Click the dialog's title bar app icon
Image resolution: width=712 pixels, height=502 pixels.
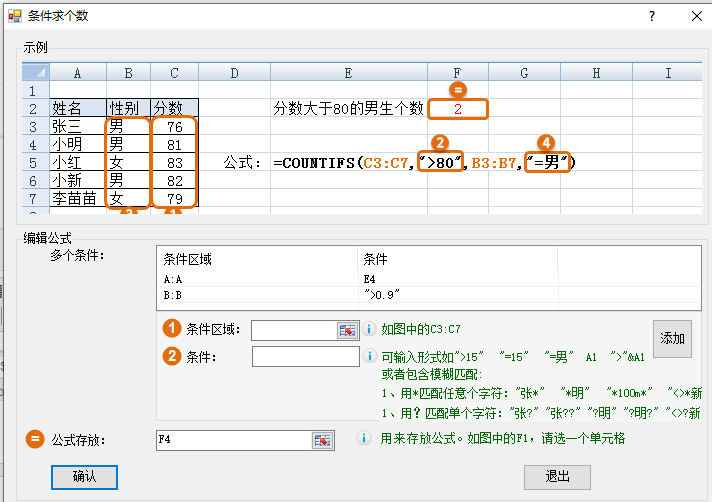[x=15, y=16]
